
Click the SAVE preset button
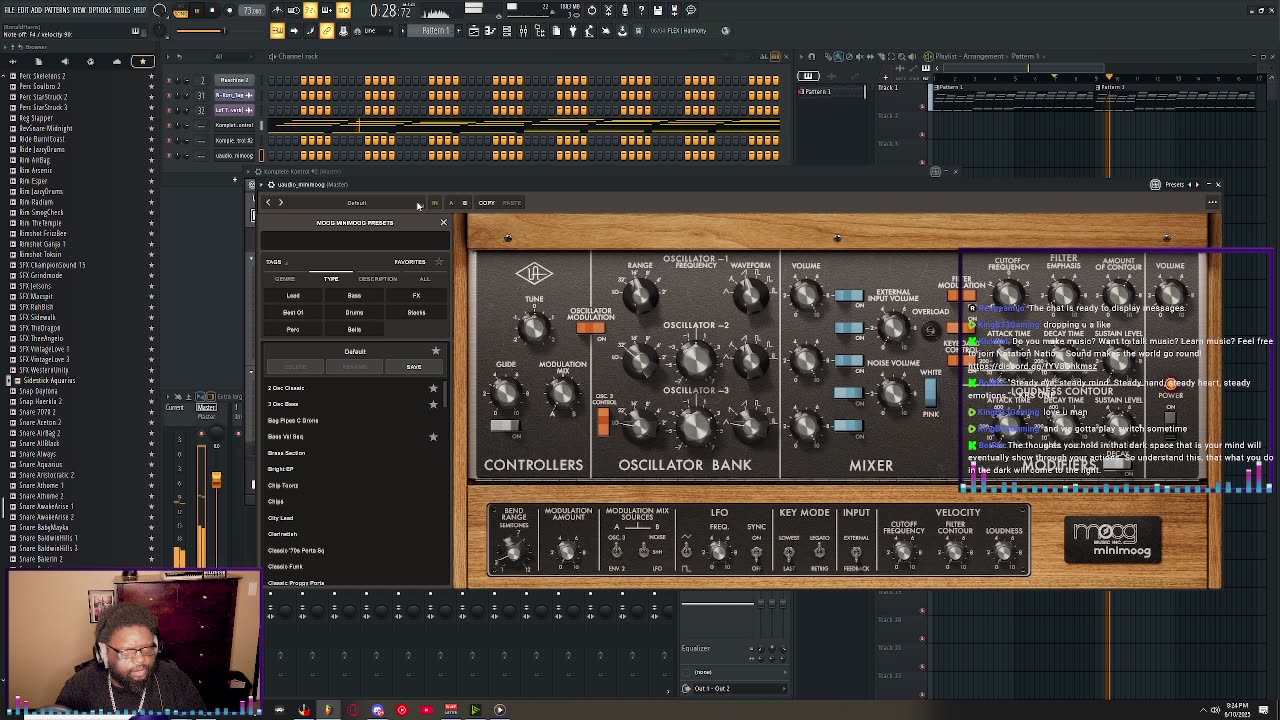point(414,367)
